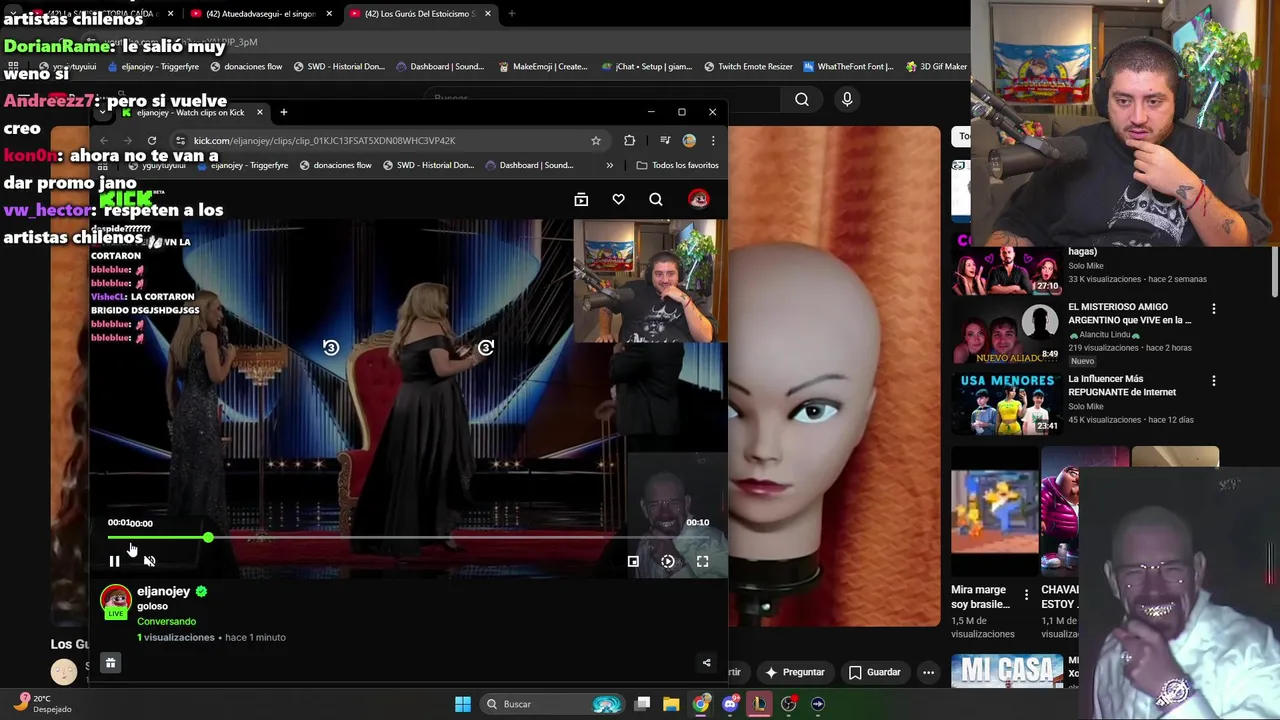Open options for La Influencer Más Repugnante video
Image resolution: width=1280 pixels, height=720 pixels.
[x=1213, y=381]
